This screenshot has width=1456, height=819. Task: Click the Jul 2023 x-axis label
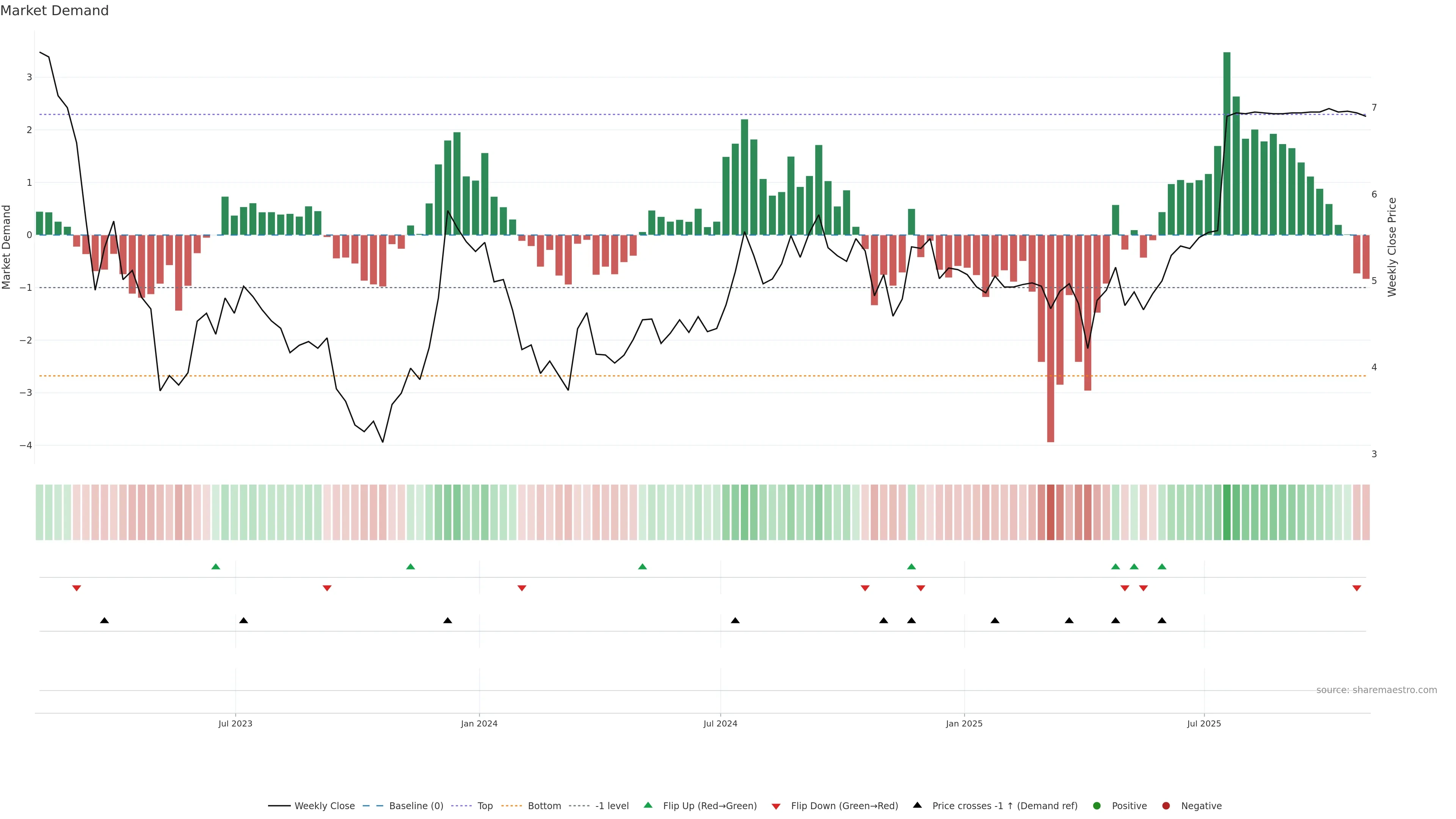click(x=235, y=723)
